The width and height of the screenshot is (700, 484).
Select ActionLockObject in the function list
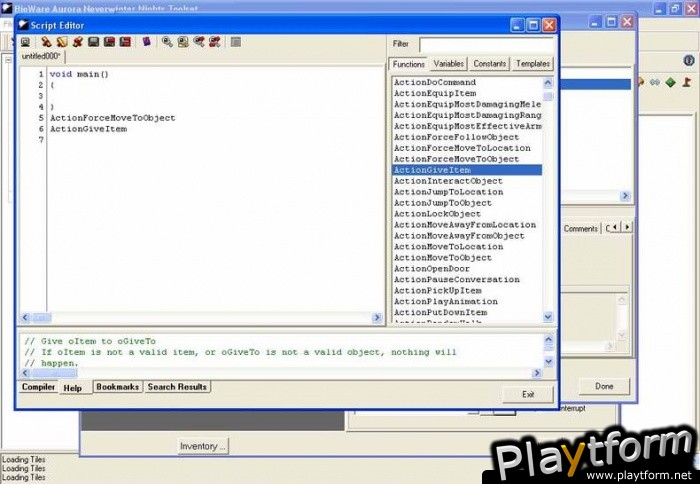(x=467, y=213)
